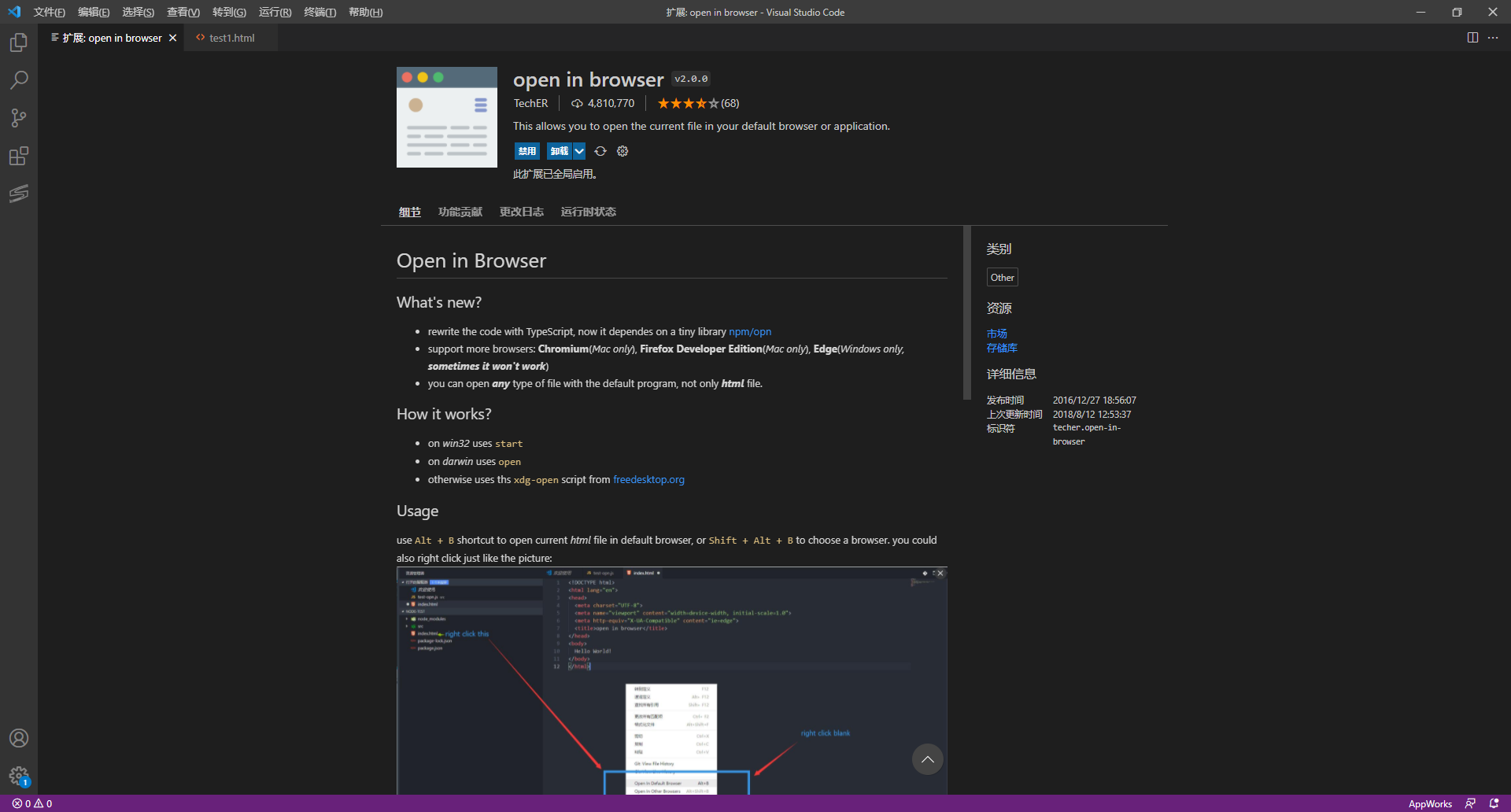Click the open in browser title heading
The width and height of the screenshot is (1511, 812).
tap(589, 79)
